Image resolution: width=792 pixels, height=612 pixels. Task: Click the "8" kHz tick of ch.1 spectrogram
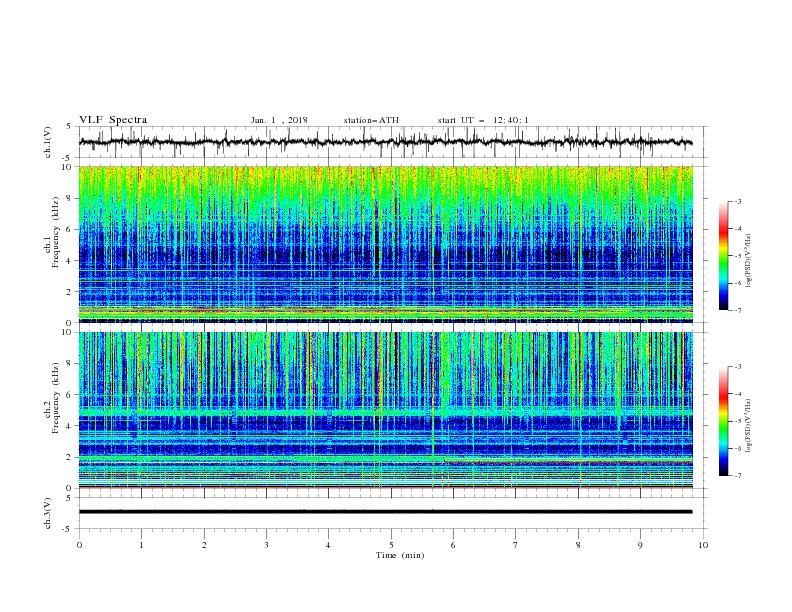[70, 198]
